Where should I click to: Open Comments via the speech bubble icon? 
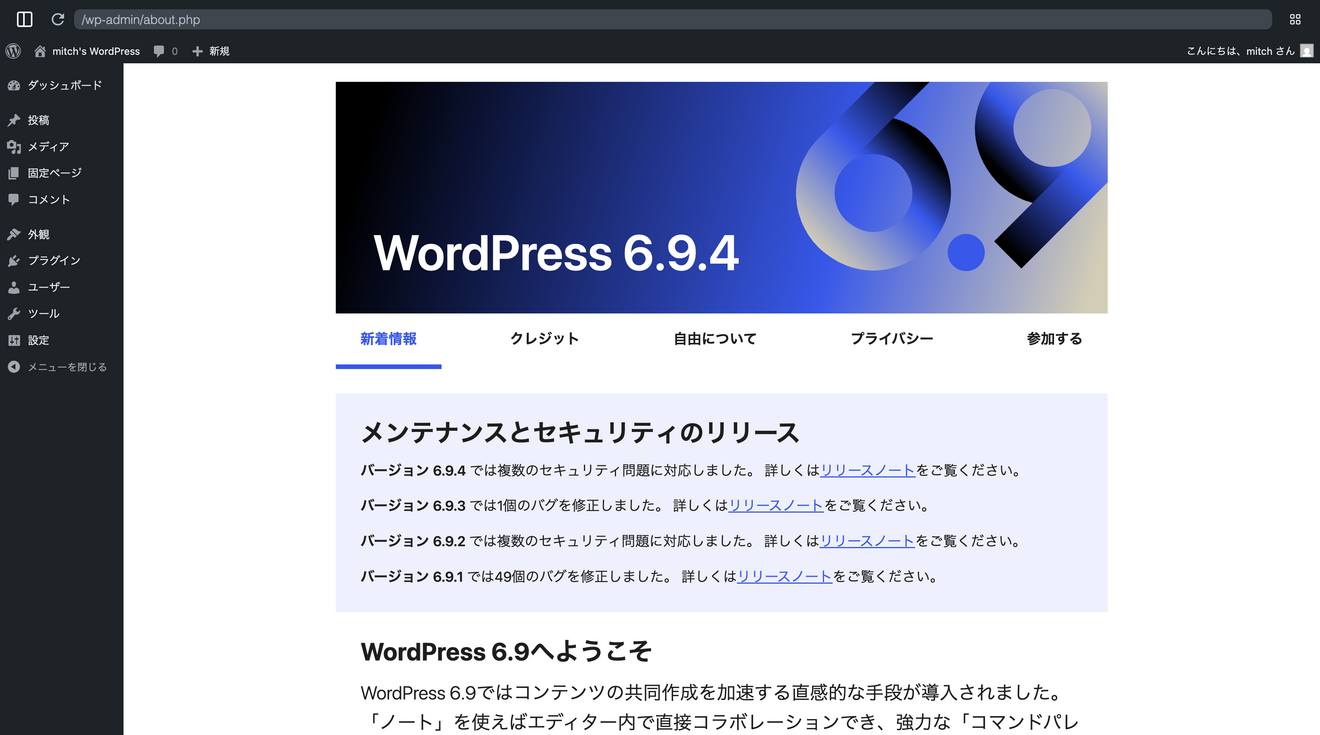[x=12, y=199]
